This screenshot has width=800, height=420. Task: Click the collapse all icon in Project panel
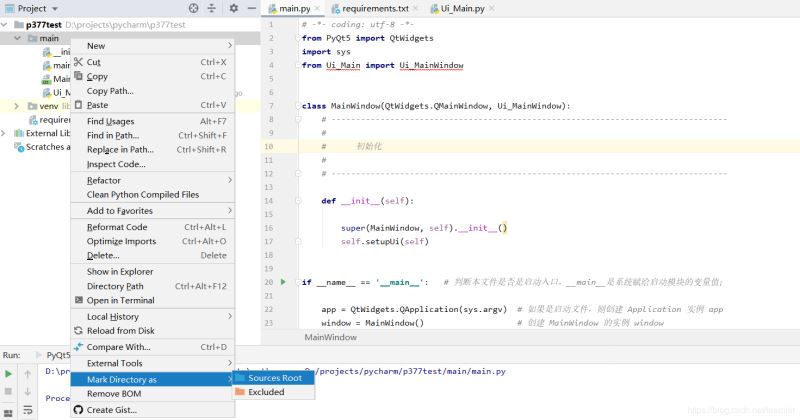213,8
